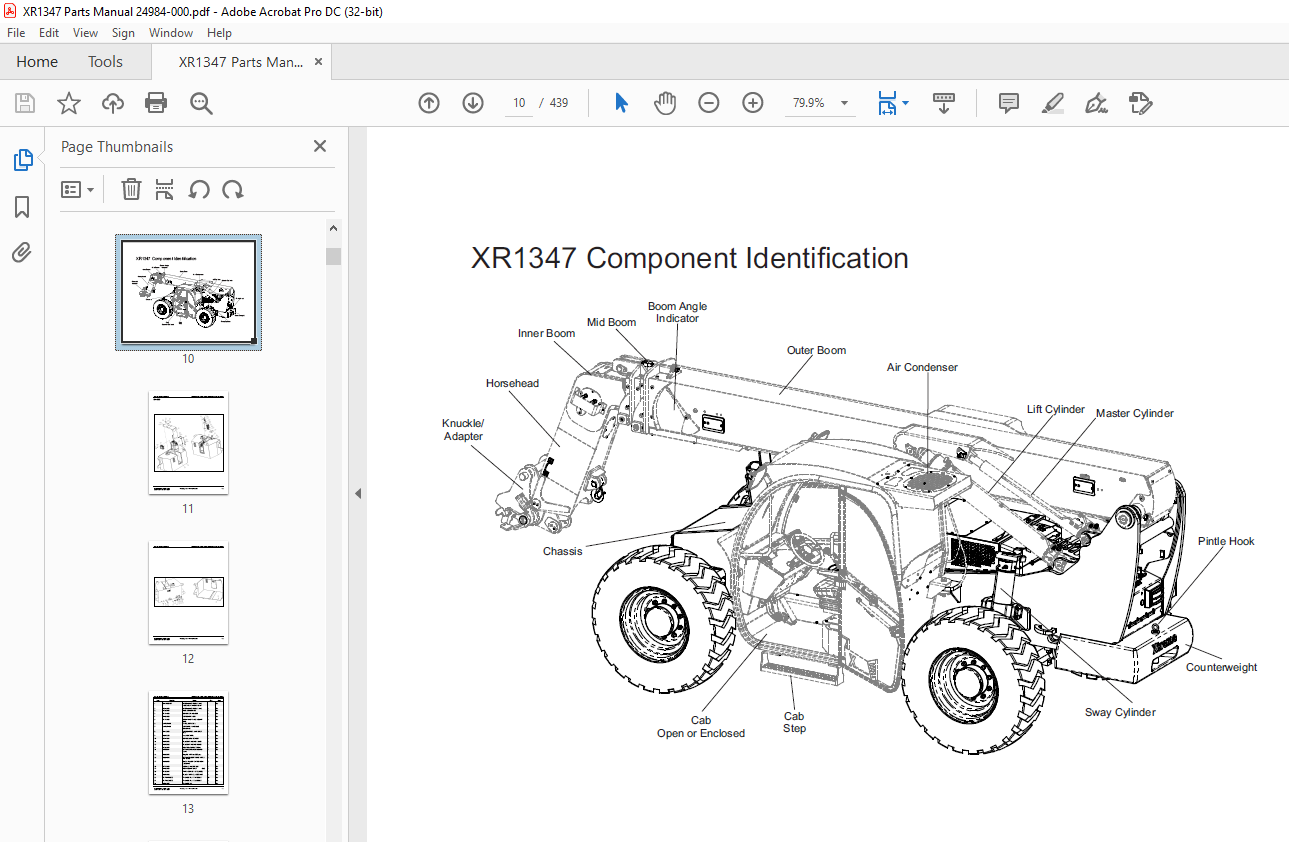Open fit page options dropdown arrow
Image resolution: width=1289 pixels, height=842 pixels.
click(x=906, y=102)
